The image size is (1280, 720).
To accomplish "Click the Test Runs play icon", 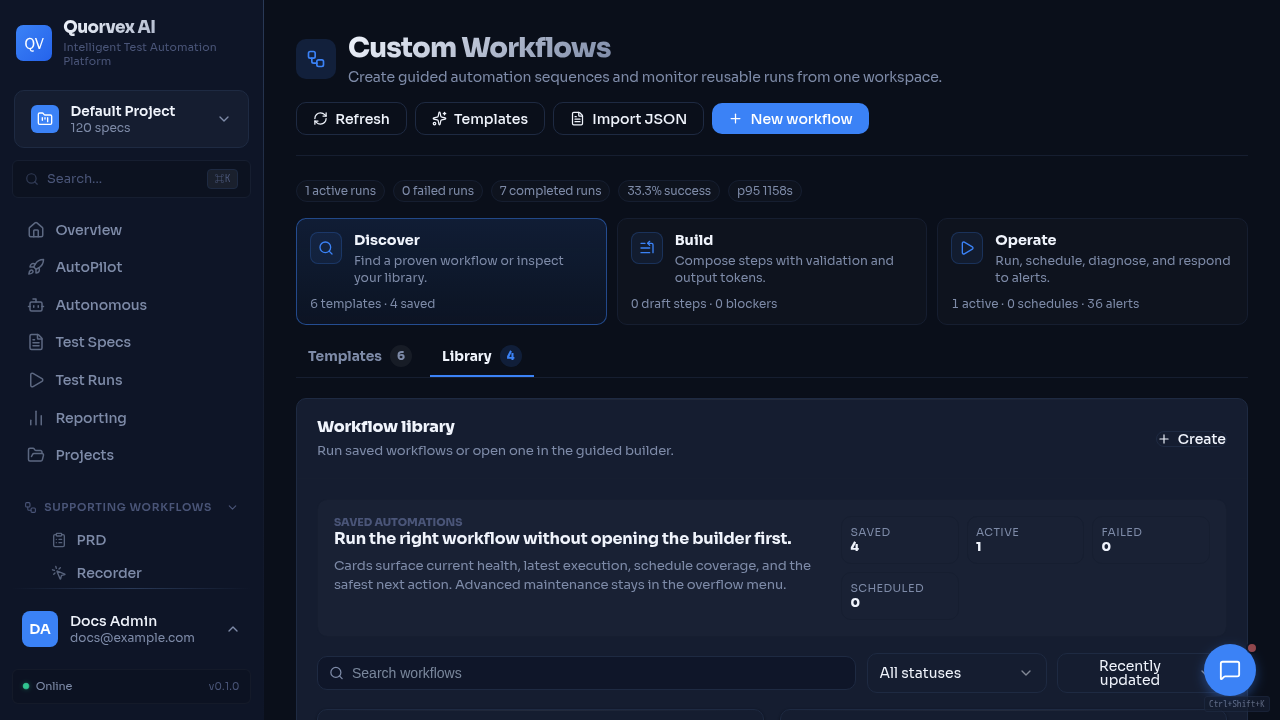I will pos(36,380).
